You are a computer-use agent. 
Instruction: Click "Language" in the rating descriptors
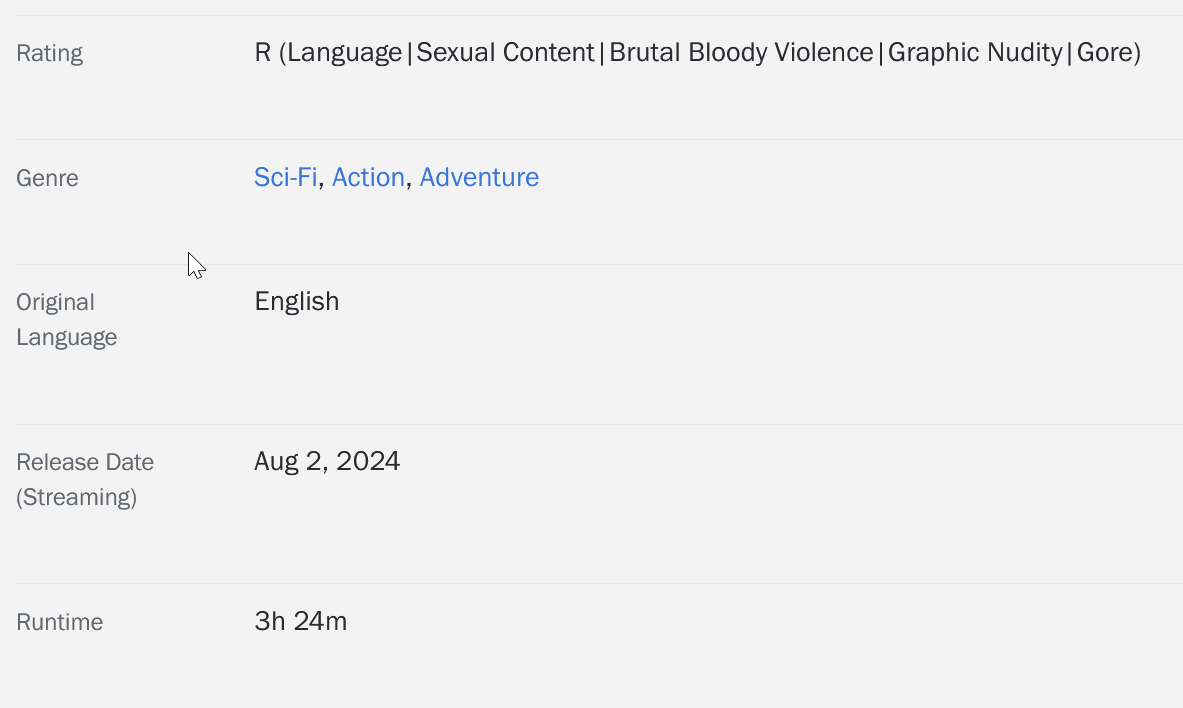tap(344, 53)
